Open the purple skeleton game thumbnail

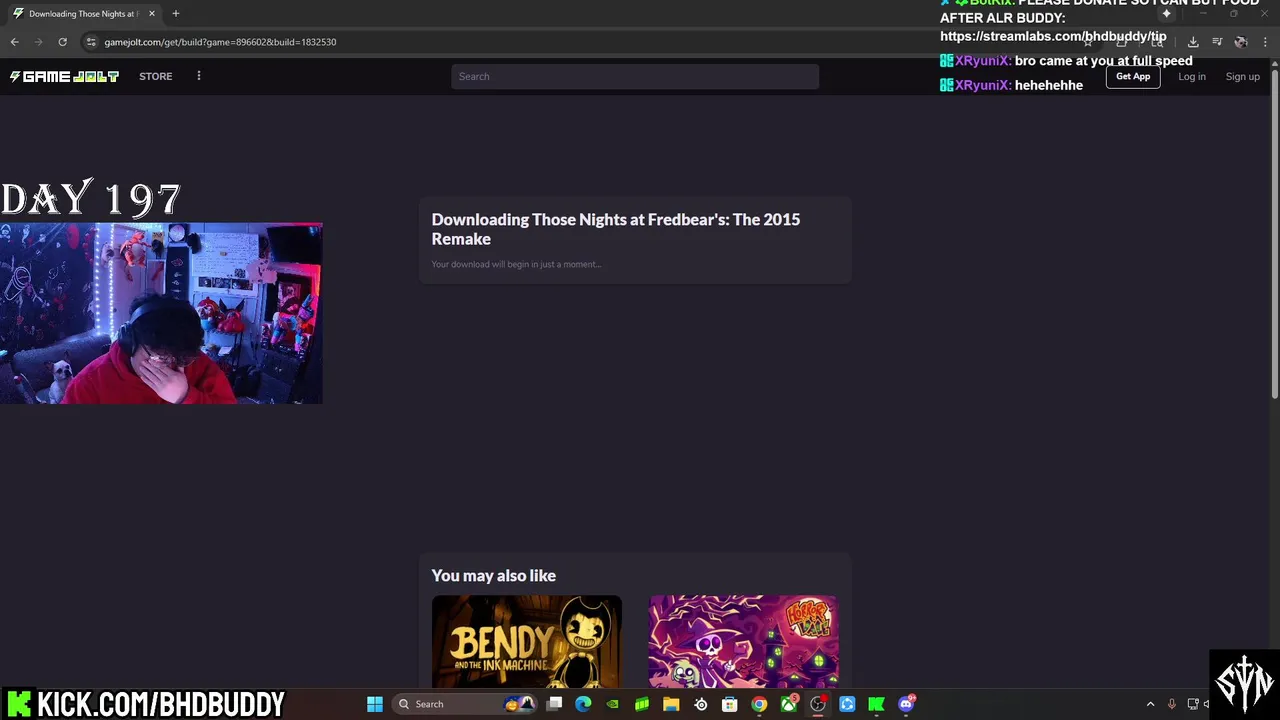tap(743, 642)
